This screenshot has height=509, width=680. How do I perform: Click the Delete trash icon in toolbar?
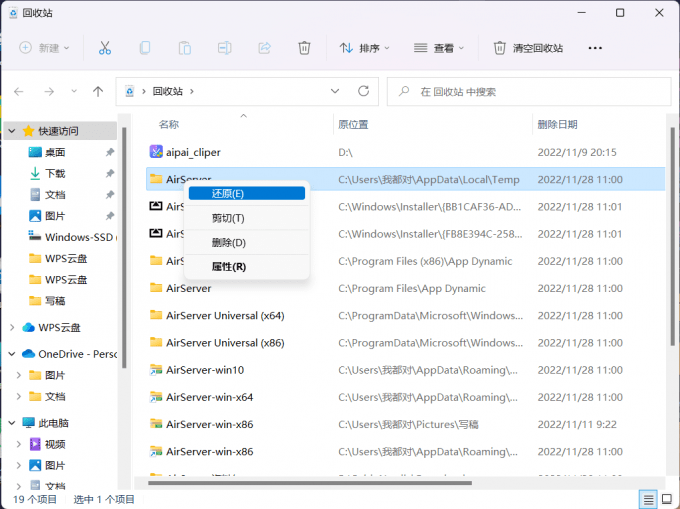[304, 48]
